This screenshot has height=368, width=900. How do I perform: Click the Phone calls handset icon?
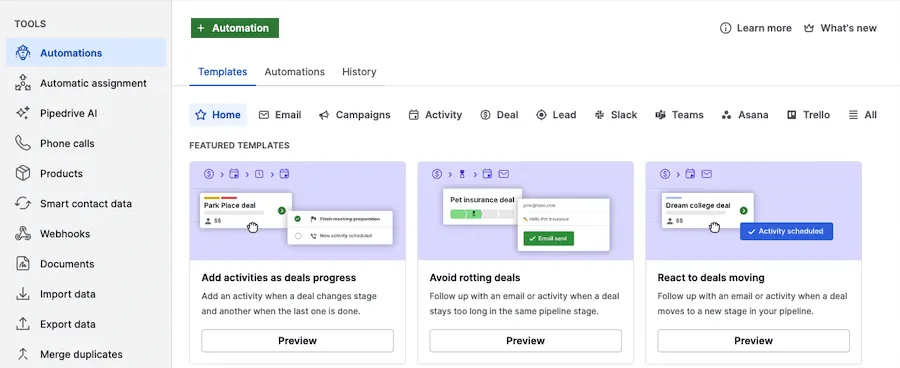pos(23,144)
